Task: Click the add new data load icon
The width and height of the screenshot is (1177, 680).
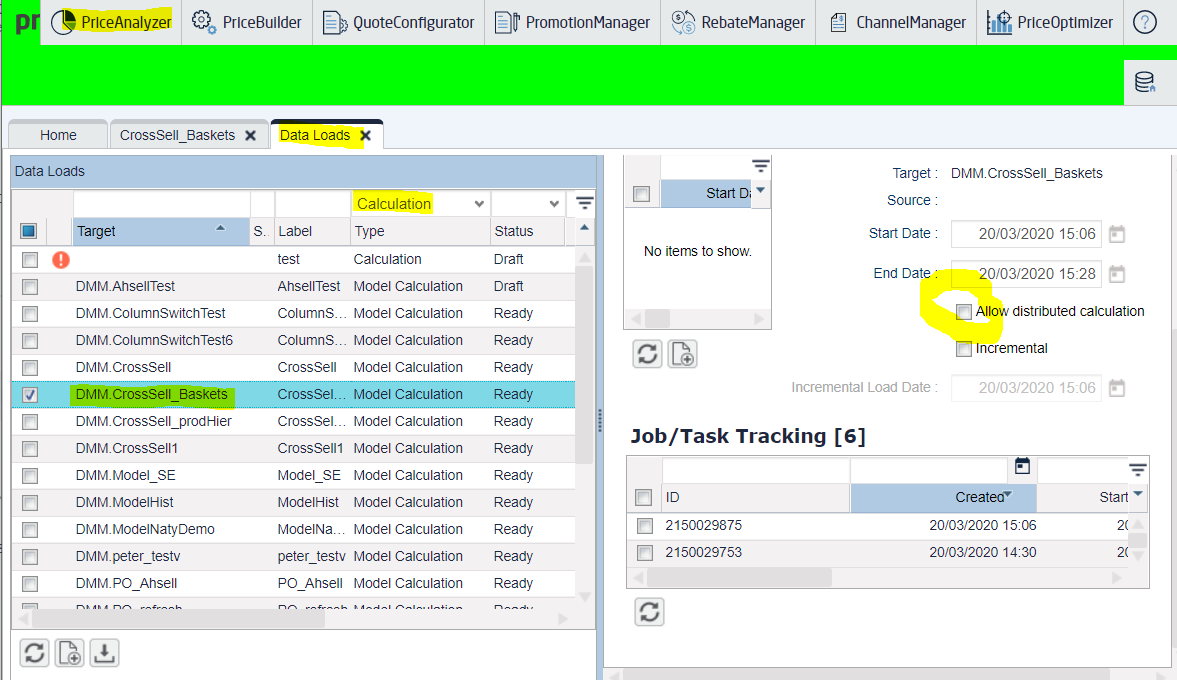Action: 70,653
